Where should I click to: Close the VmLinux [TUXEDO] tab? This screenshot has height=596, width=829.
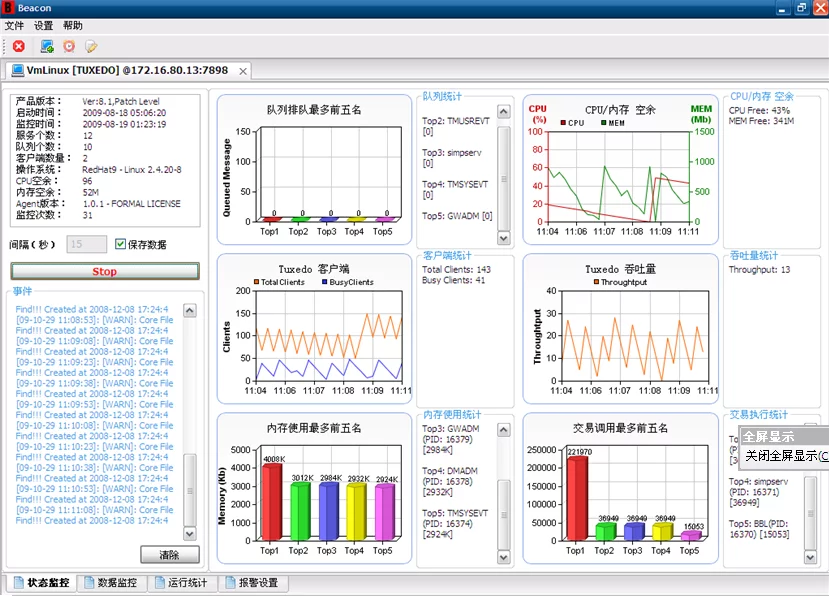click(243, 71)
